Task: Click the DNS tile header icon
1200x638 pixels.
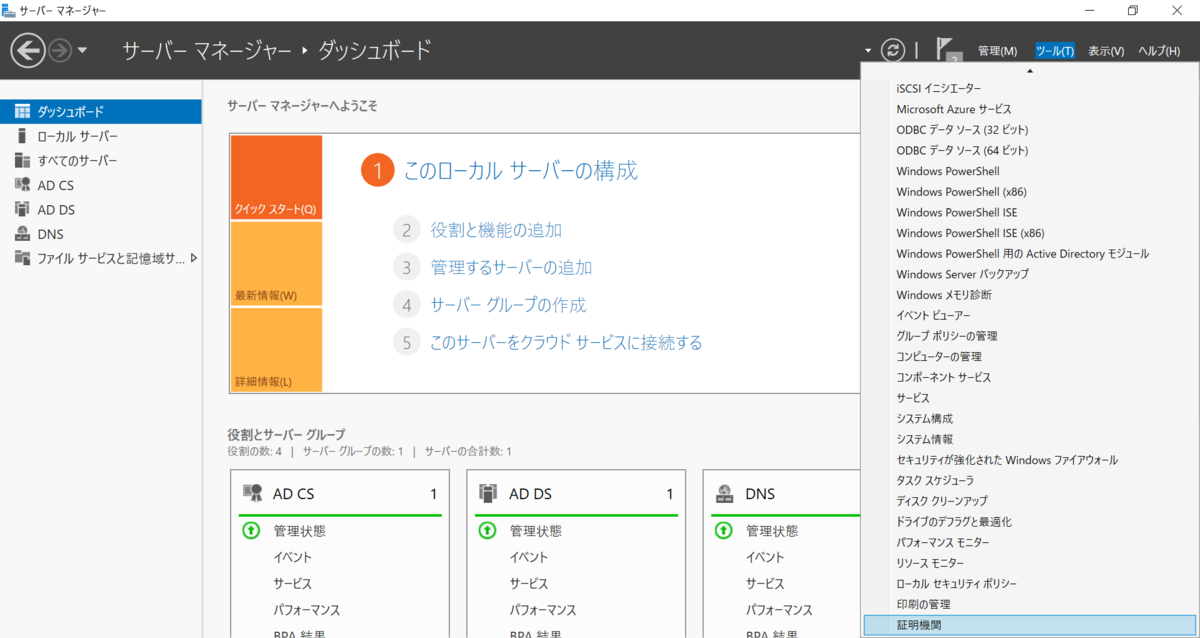Action: point(725,493)
